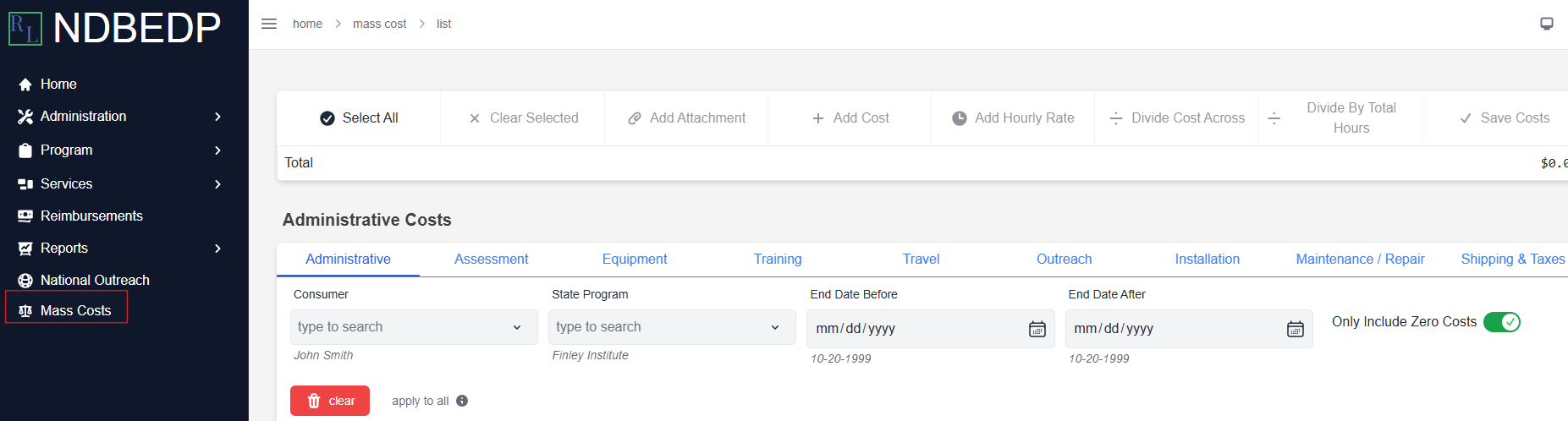Click the Add Hourly Rate clock icon
Image resolution: width=1568 pixels, height=421 pixels.
coord(960,118)
